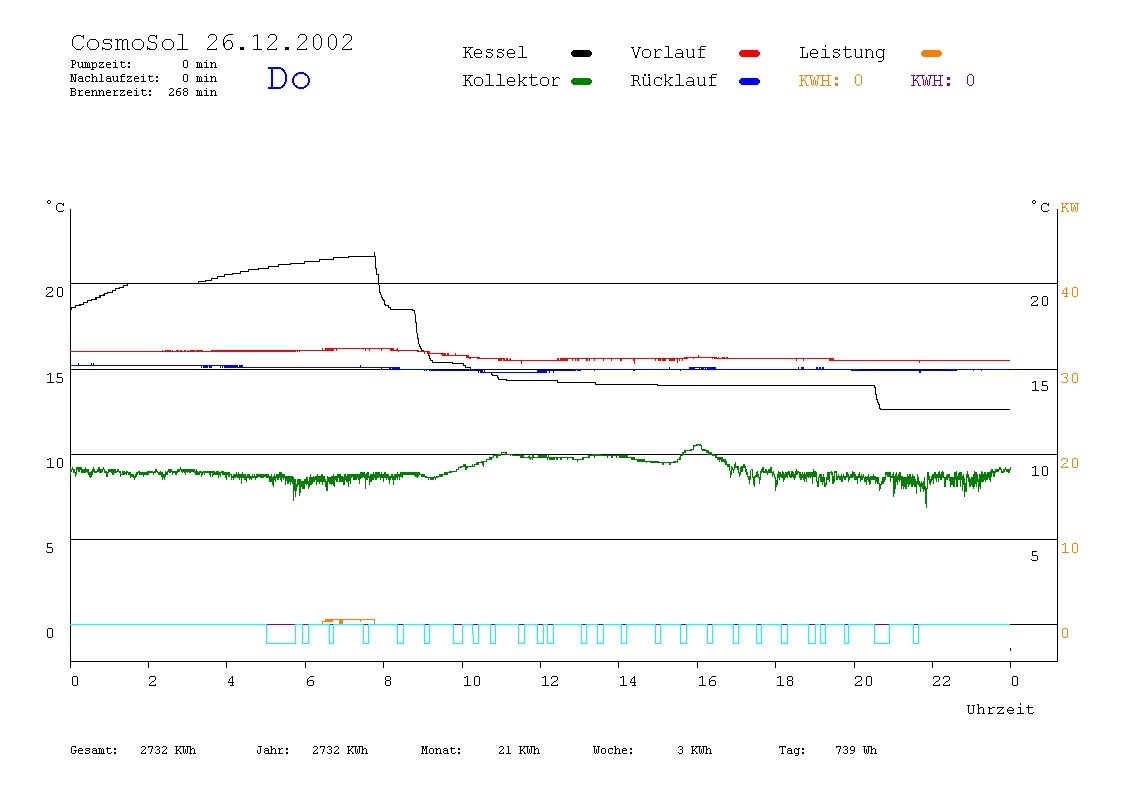
Task: Click the orange Leistung bump near hour 7
Action: [349, 622]
